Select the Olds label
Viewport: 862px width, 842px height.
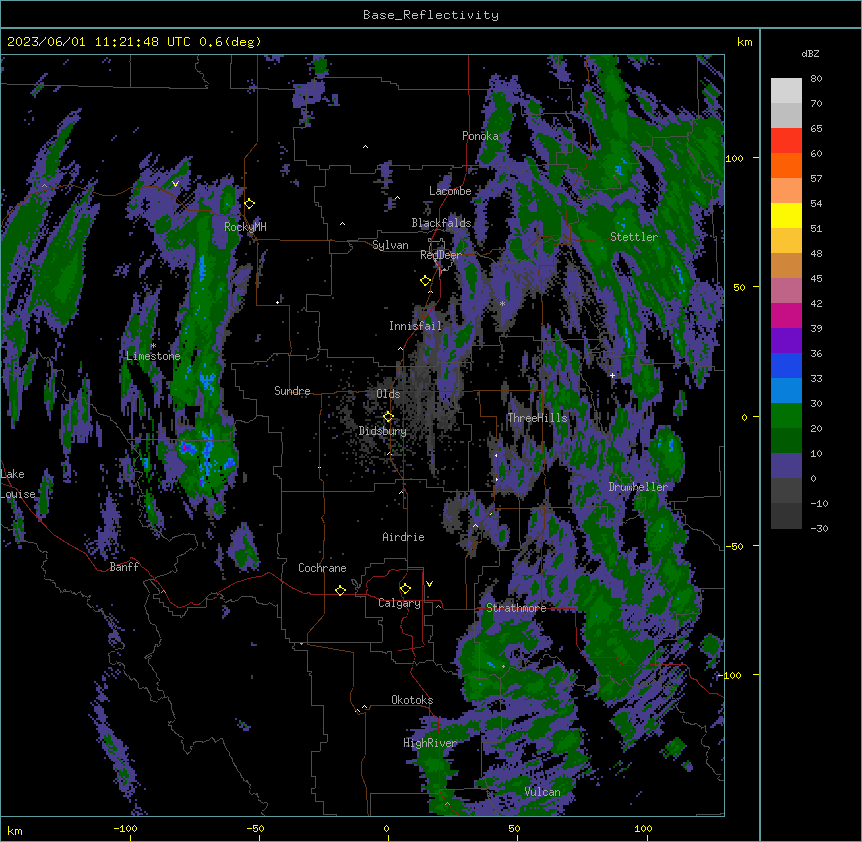(x=388, y=394)
